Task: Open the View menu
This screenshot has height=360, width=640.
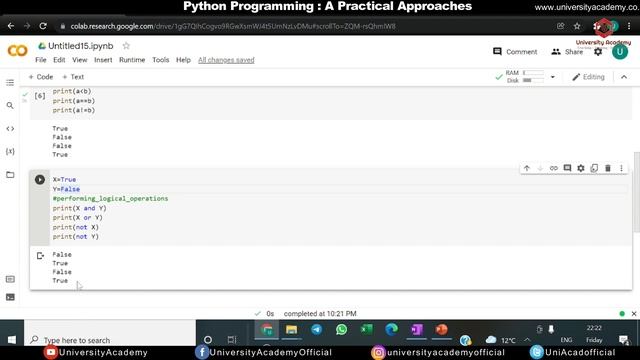Action: pyautogui.click(x=80, y=60)
